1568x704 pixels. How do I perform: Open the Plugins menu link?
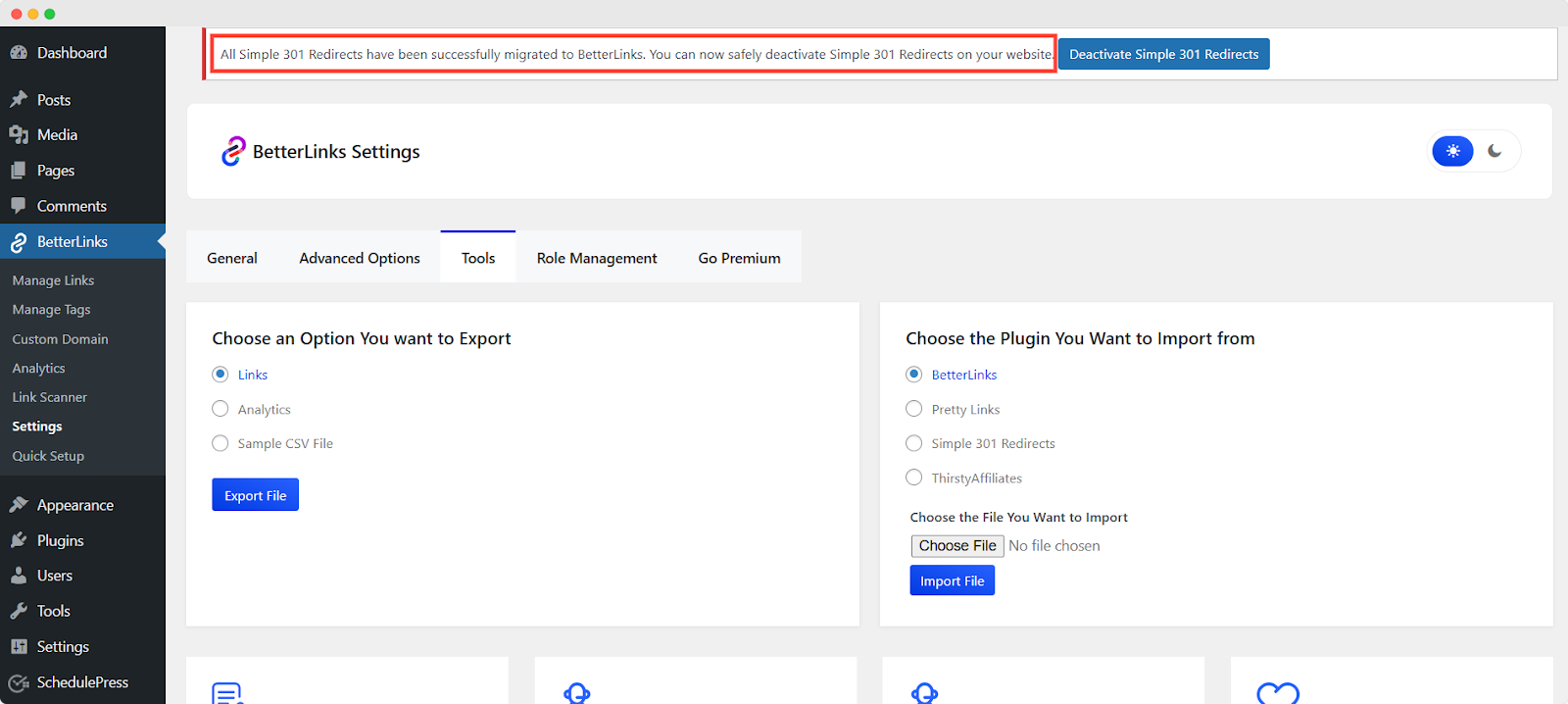61,540
